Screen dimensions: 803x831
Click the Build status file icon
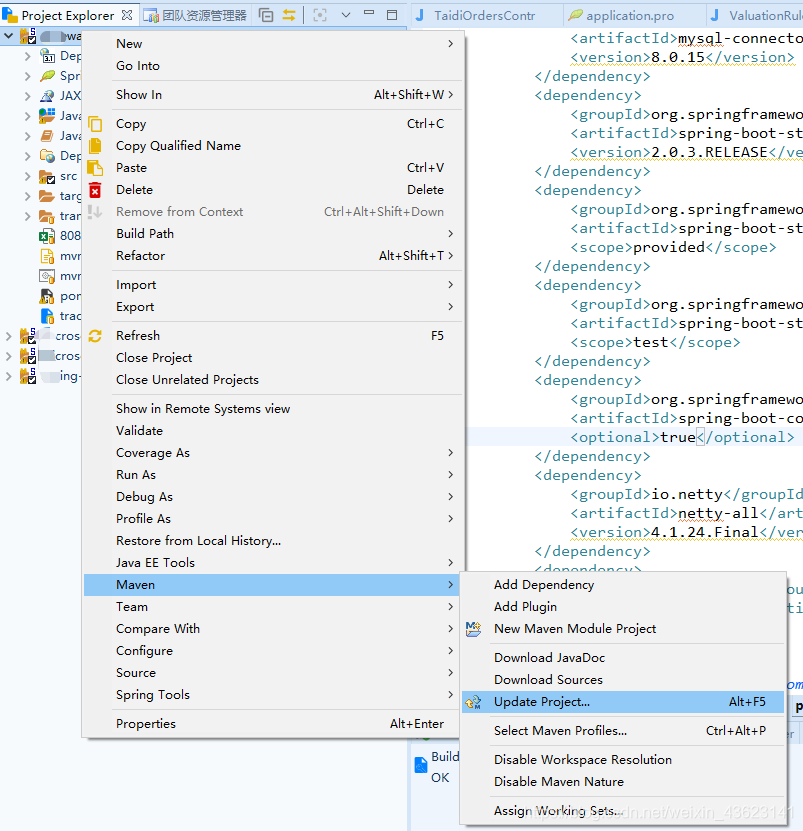coord(421,765)
